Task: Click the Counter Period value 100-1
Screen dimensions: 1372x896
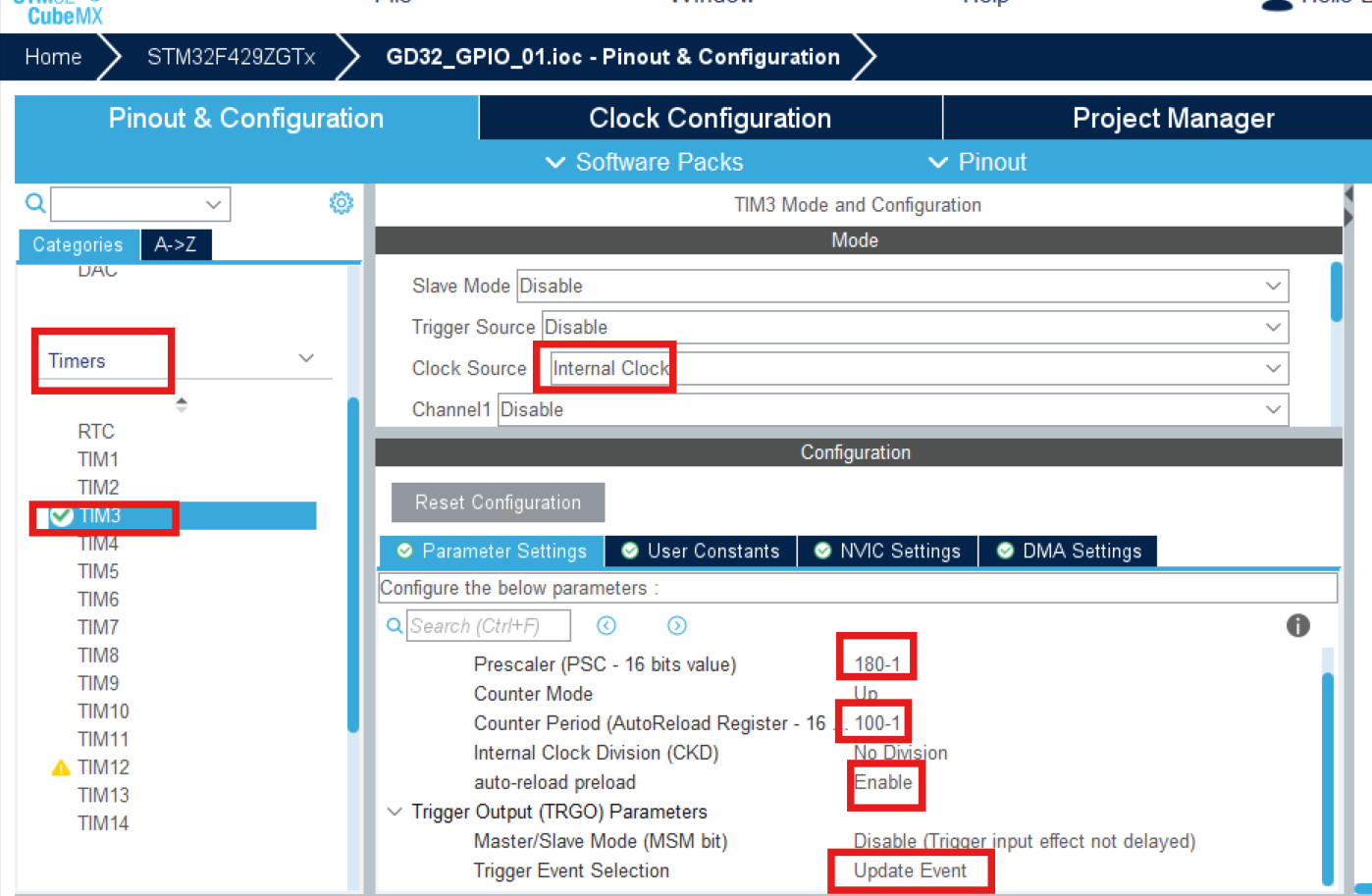Action: point(876,723)
